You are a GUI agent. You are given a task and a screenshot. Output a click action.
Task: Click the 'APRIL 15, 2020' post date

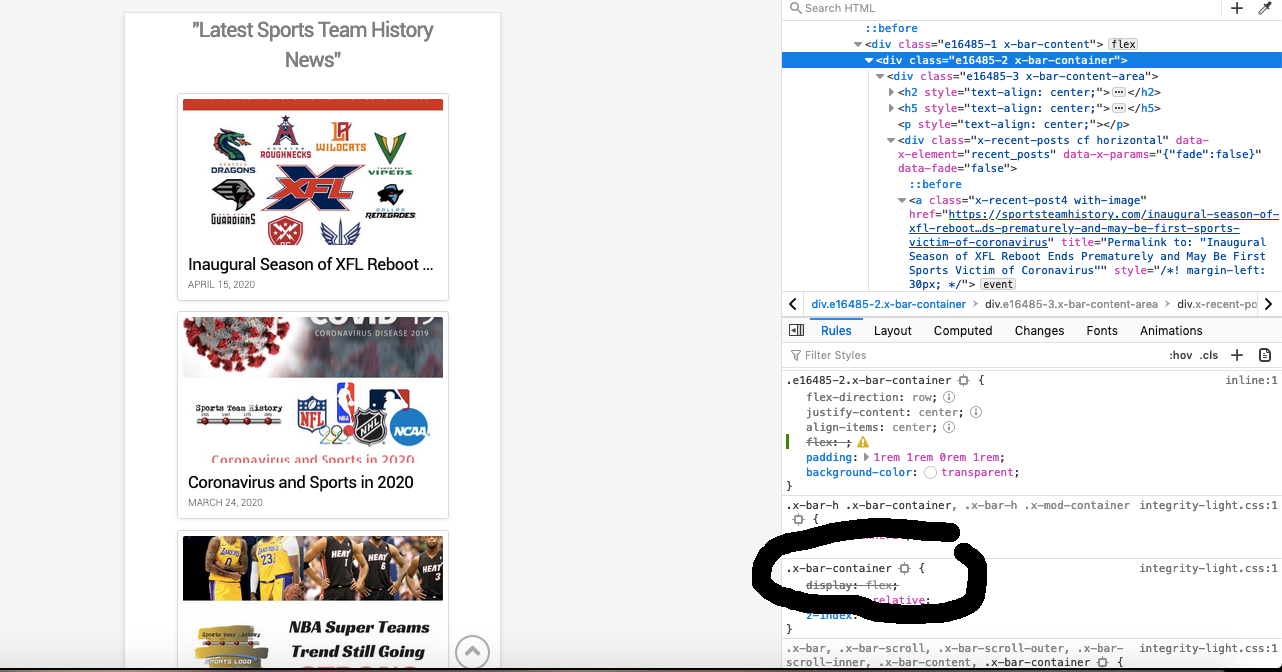point(222,285)
